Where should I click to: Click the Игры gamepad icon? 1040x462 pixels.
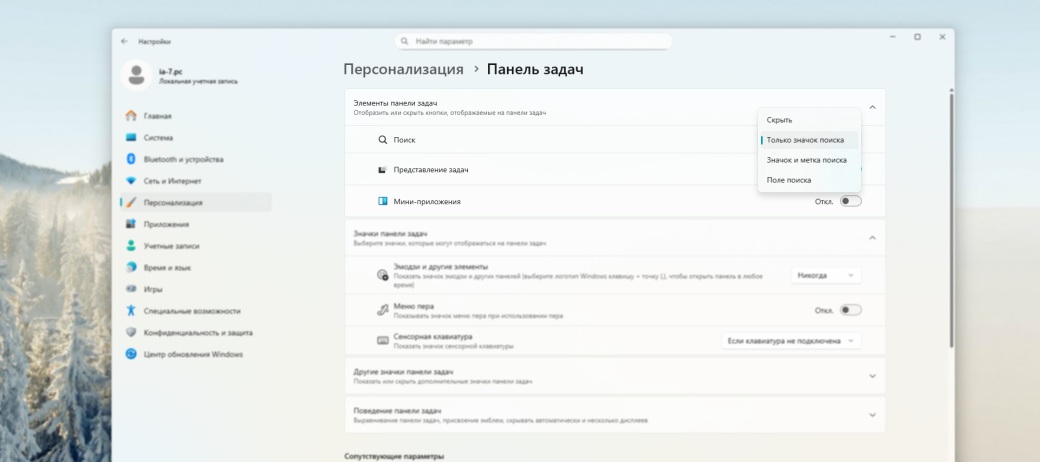pos(131,289)
